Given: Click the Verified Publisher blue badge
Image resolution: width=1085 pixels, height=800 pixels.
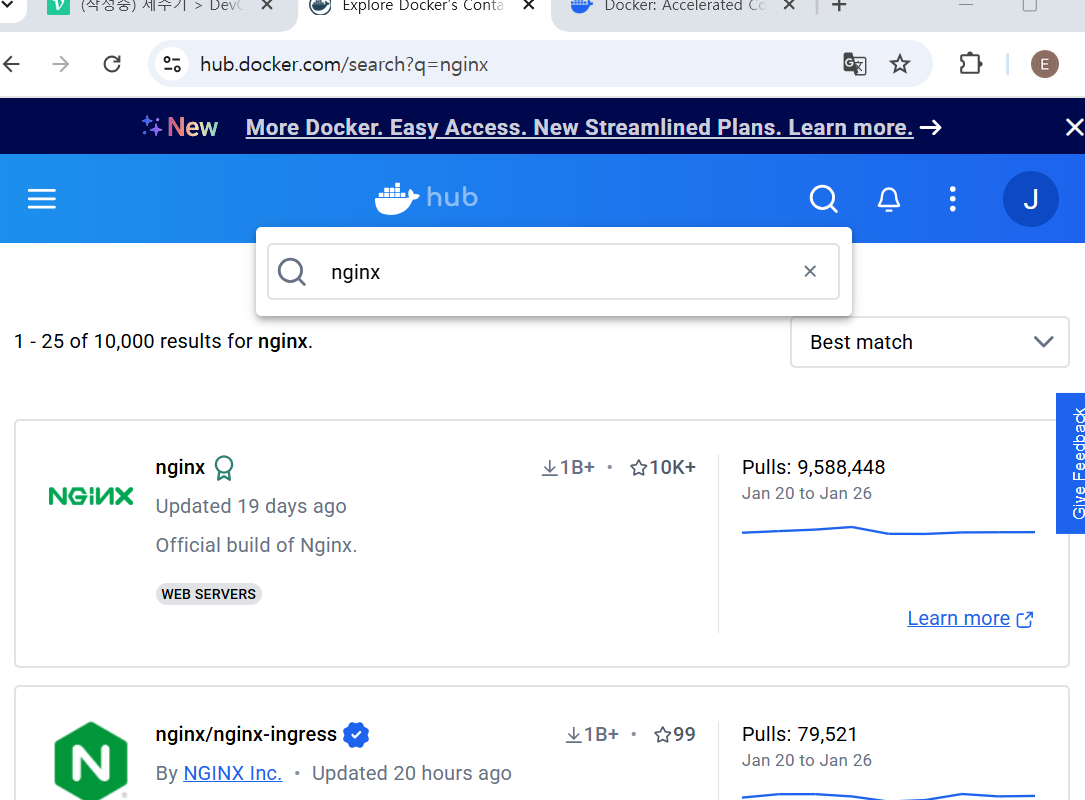Looking at the screenshot, I should click(x=356, y=734).
